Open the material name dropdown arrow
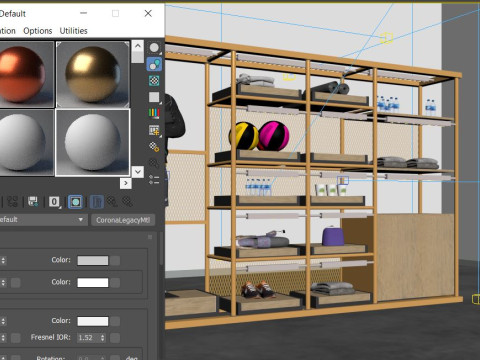Viewport: 480px width, 360px height. pos(81,220)
